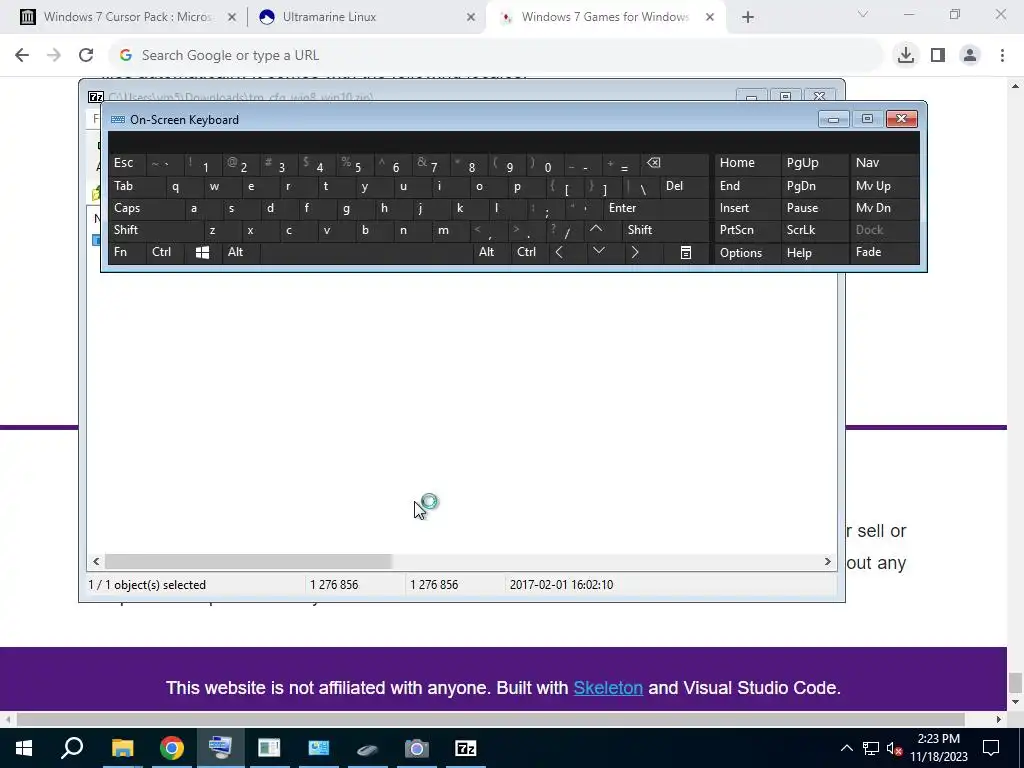Click taskbar clock showing 2:23 PM
Viewport: 1024px width, 768px height.
(938, 748)
